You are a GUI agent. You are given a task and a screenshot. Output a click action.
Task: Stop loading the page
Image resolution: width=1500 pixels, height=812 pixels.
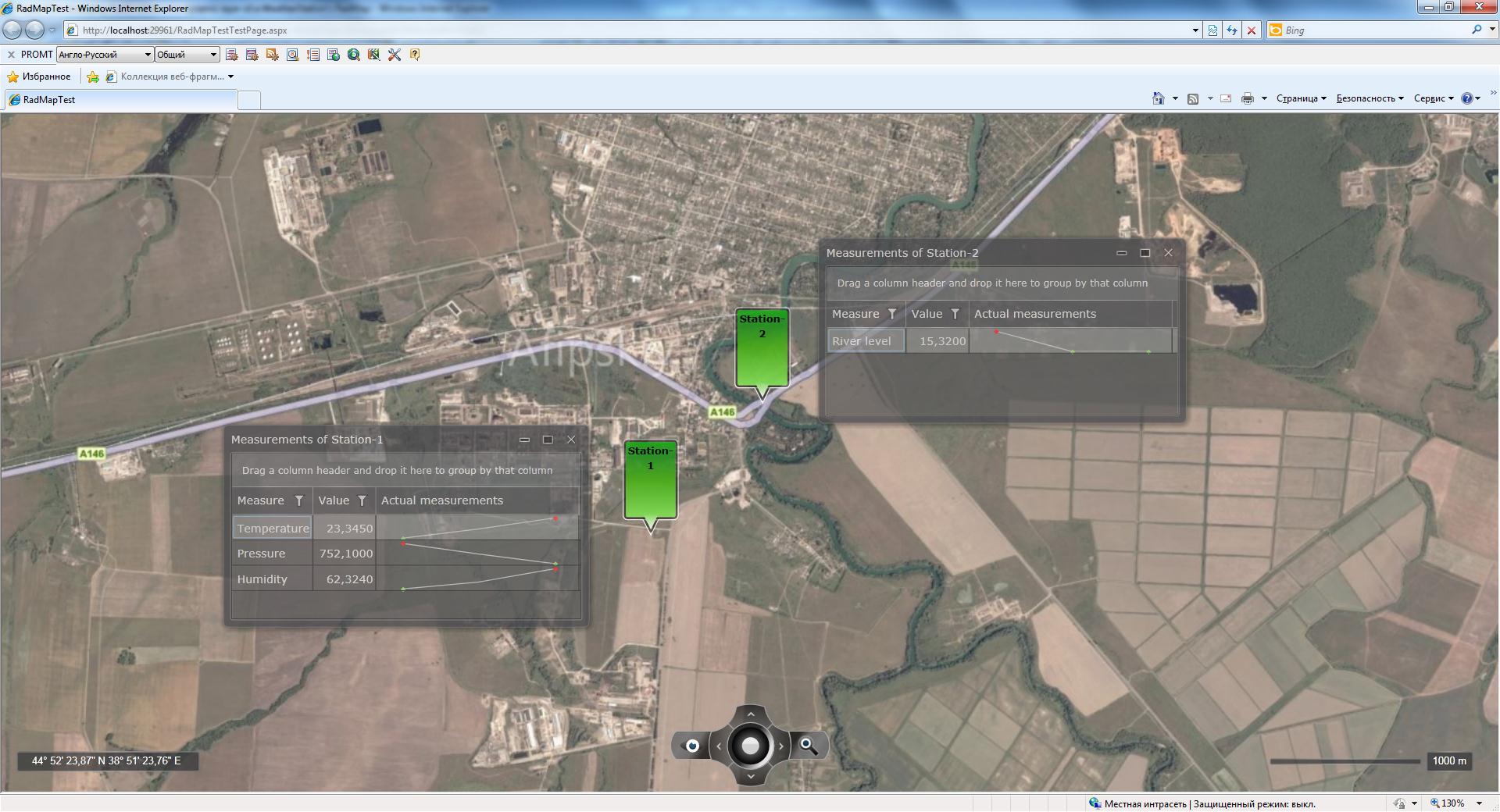(1252, 30)
